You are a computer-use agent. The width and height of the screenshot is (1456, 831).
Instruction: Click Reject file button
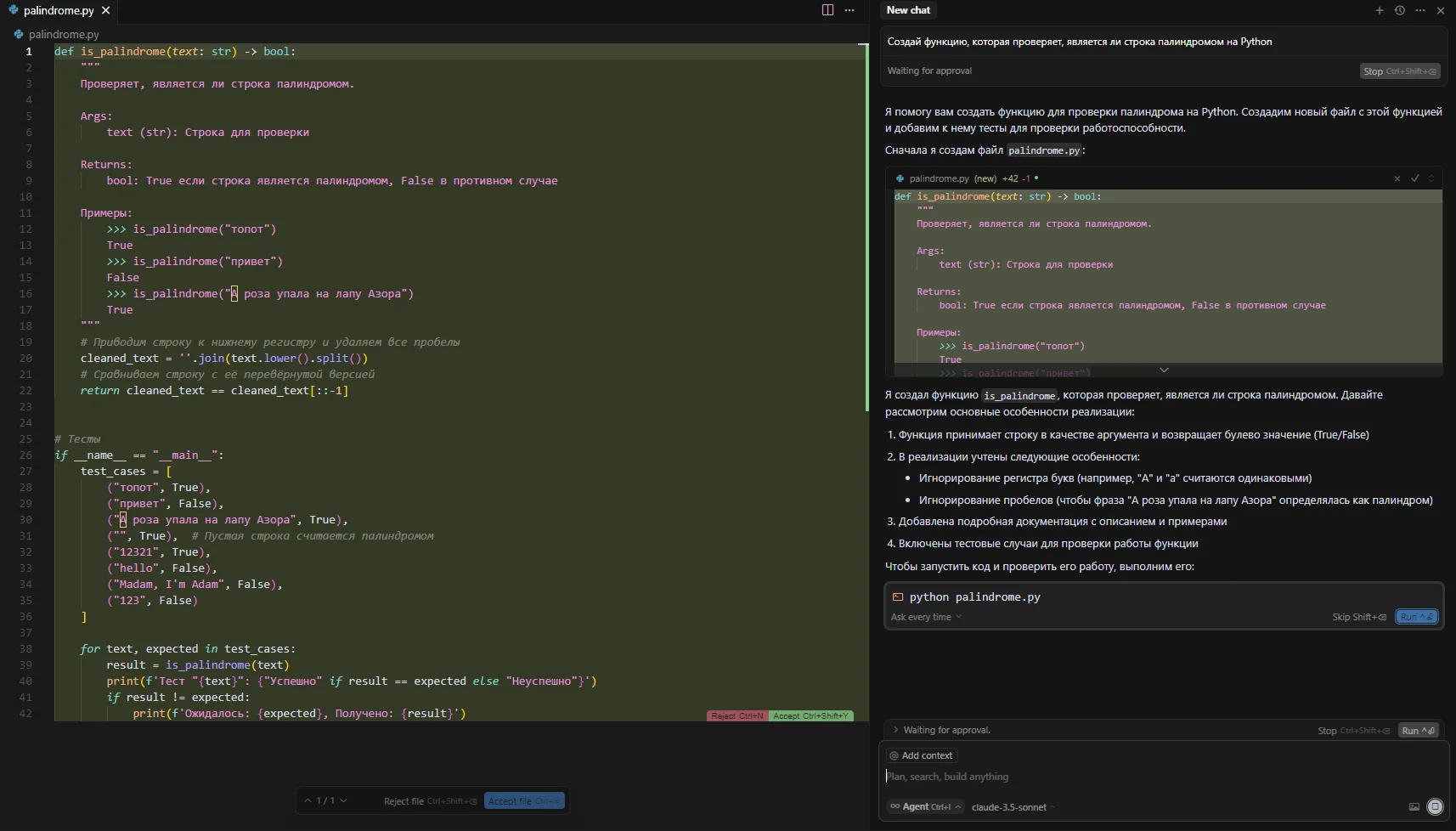tap(430, 801)
